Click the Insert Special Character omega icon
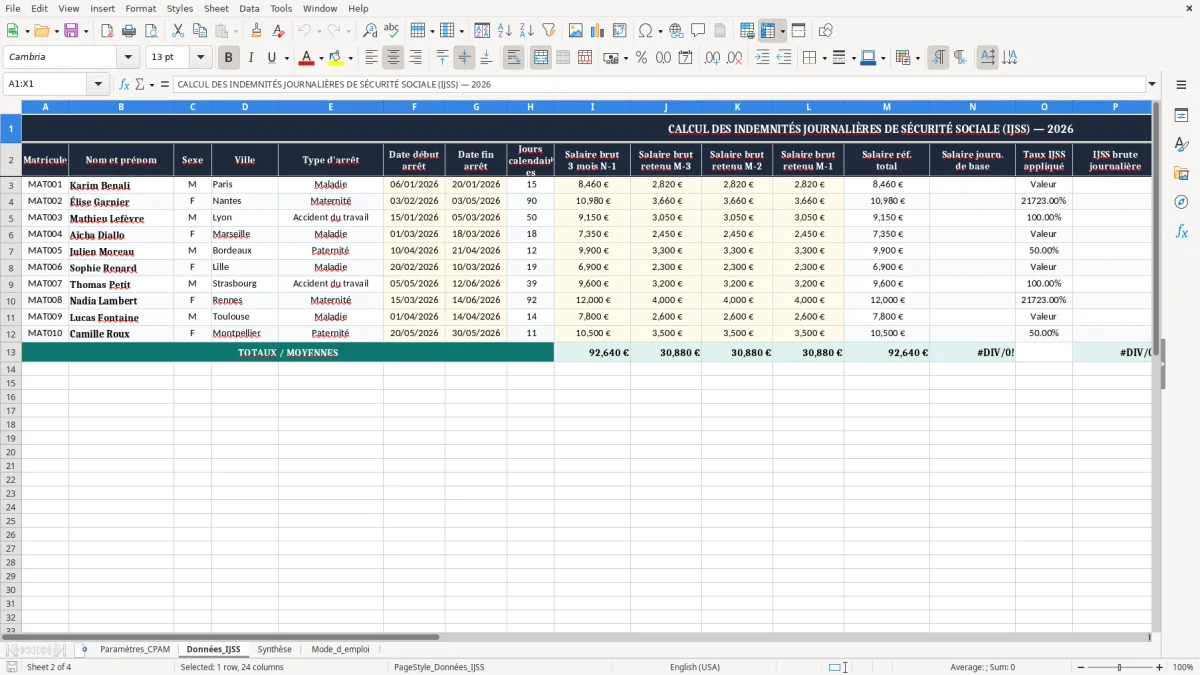1200x675 pixels. point(645,31)
